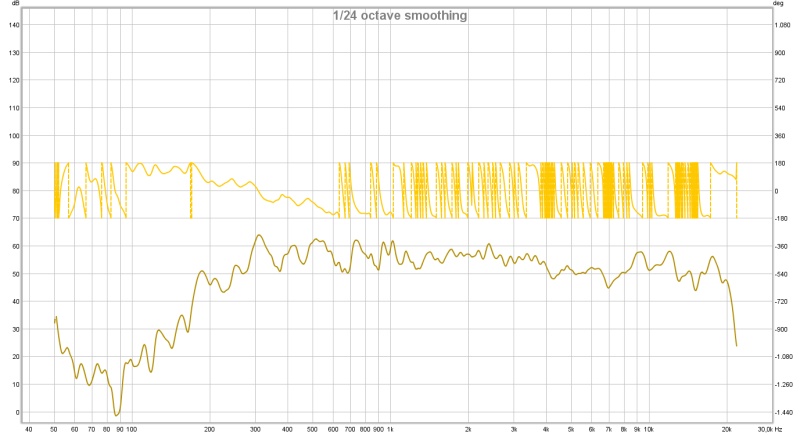Screen dimensions: 800x435
Task: Click the 110 label on the dB axis
Action: [x=14, y=108]
